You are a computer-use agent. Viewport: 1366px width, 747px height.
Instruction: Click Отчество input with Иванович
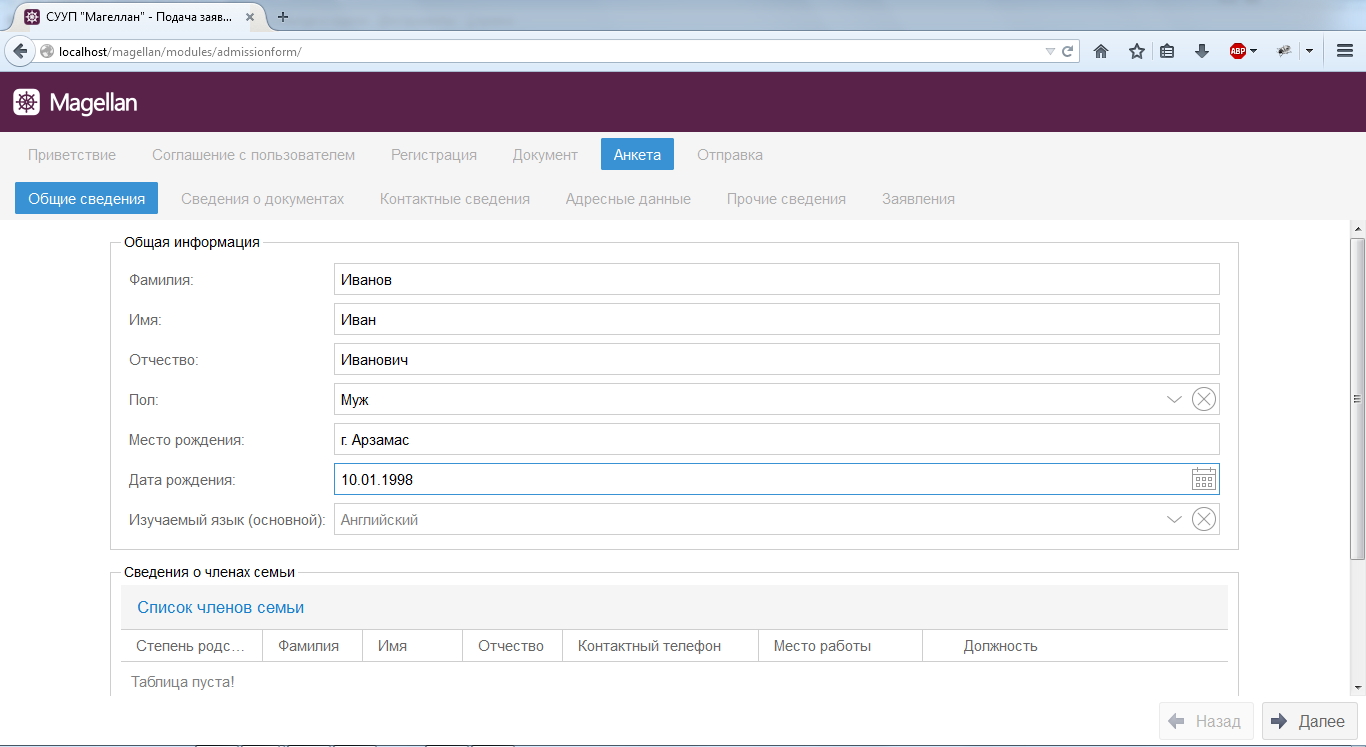click(x=776, y=359)
